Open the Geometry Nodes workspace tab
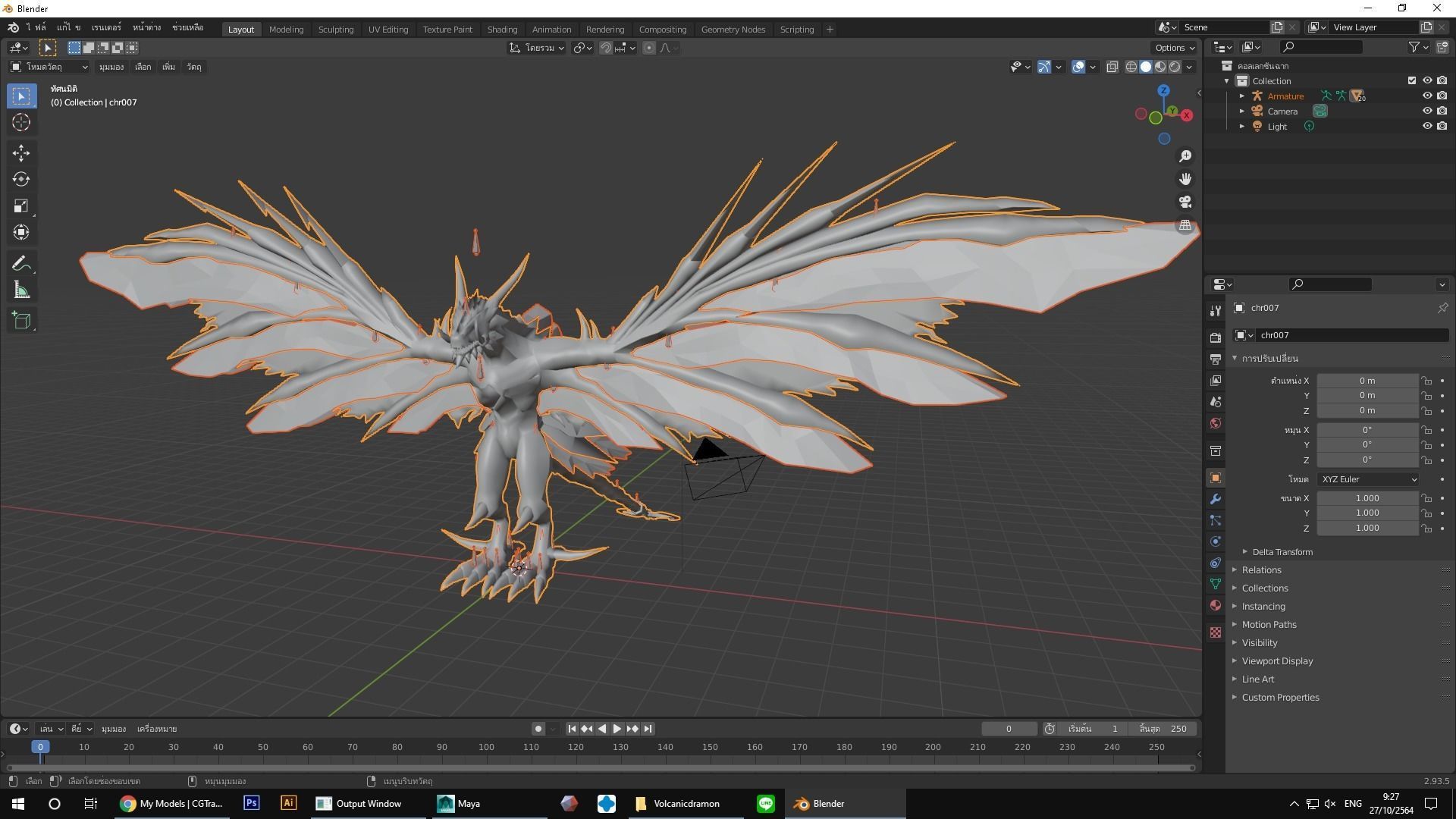This screenshot has height=819, width=1456. pos(733,30)
